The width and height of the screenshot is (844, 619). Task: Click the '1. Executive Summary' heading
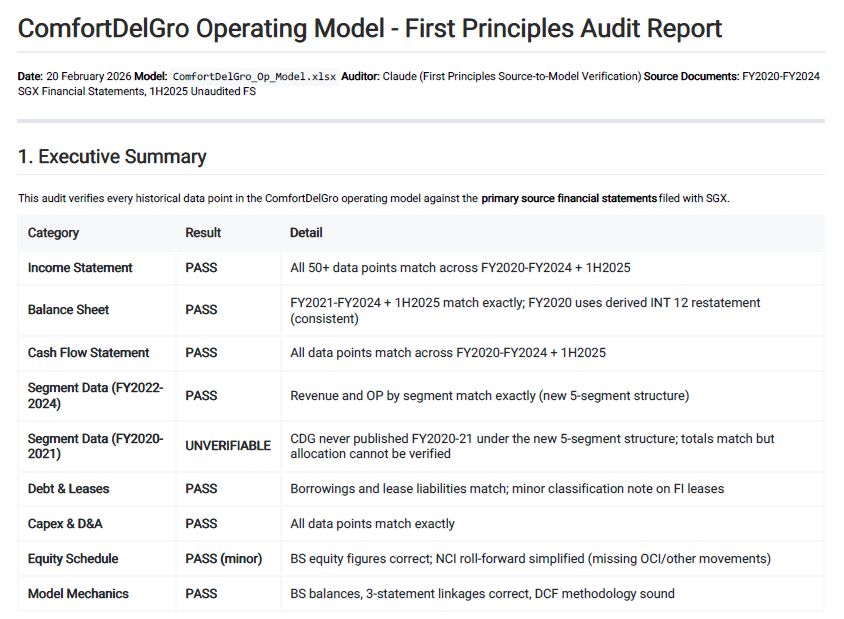pos(112,156)
